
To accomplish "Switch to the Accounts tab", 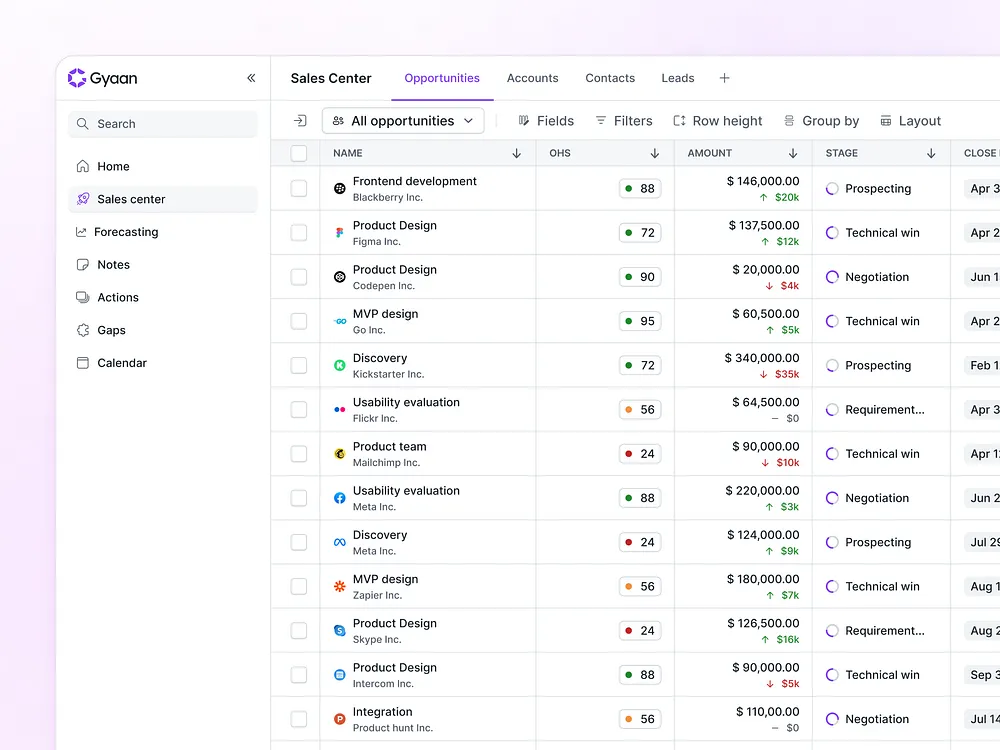I will tap(532, 78).
